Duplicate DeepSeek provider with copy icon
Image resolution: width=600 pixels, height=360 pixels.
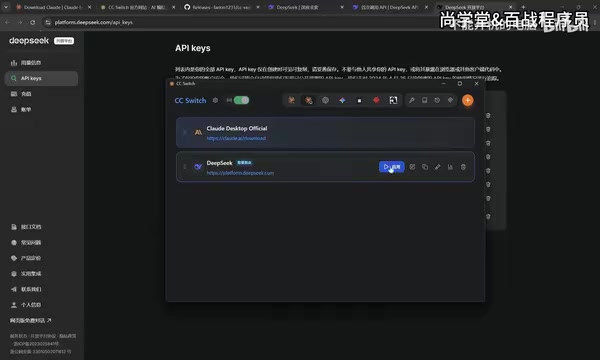pyautogui.click(x=425, y=167)
